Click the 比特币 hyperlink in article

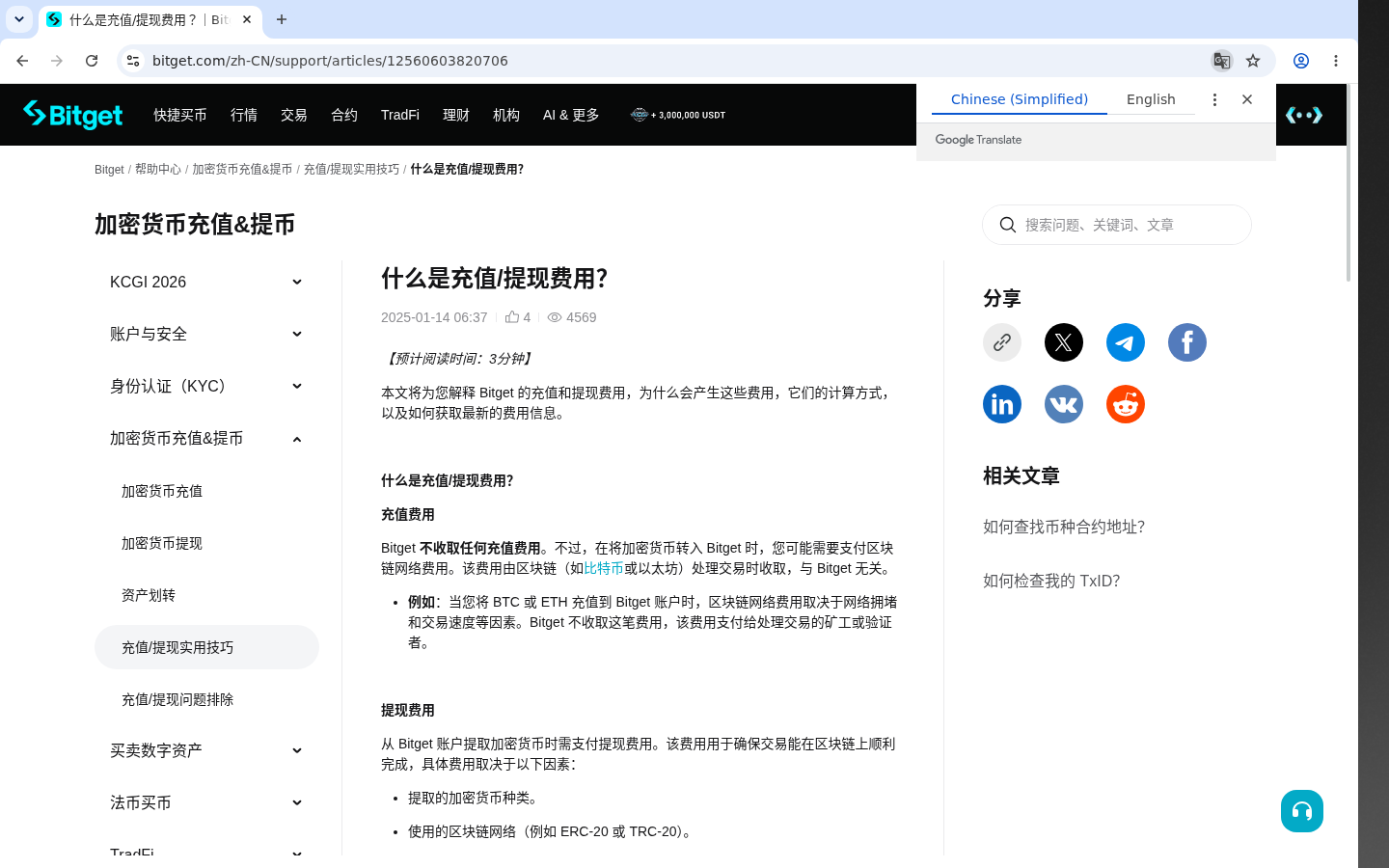(x=604, y=568)
